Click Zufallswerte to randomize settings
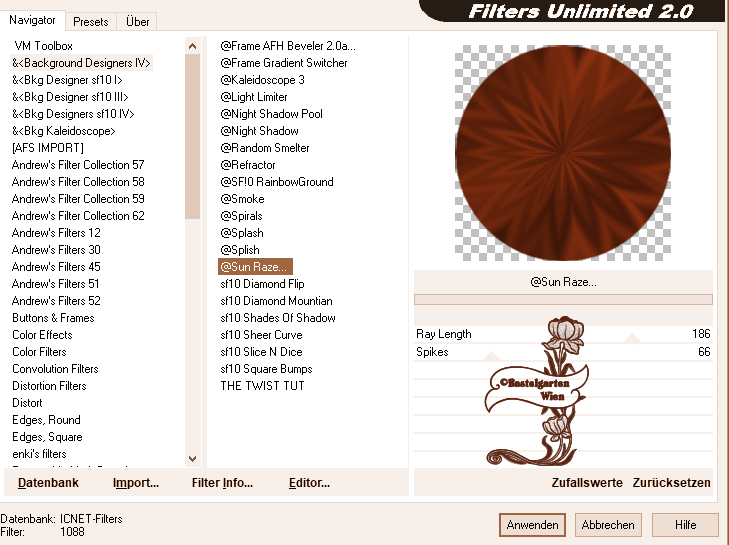The height and width of the screenshot is (545, 729). pos(587,483)
